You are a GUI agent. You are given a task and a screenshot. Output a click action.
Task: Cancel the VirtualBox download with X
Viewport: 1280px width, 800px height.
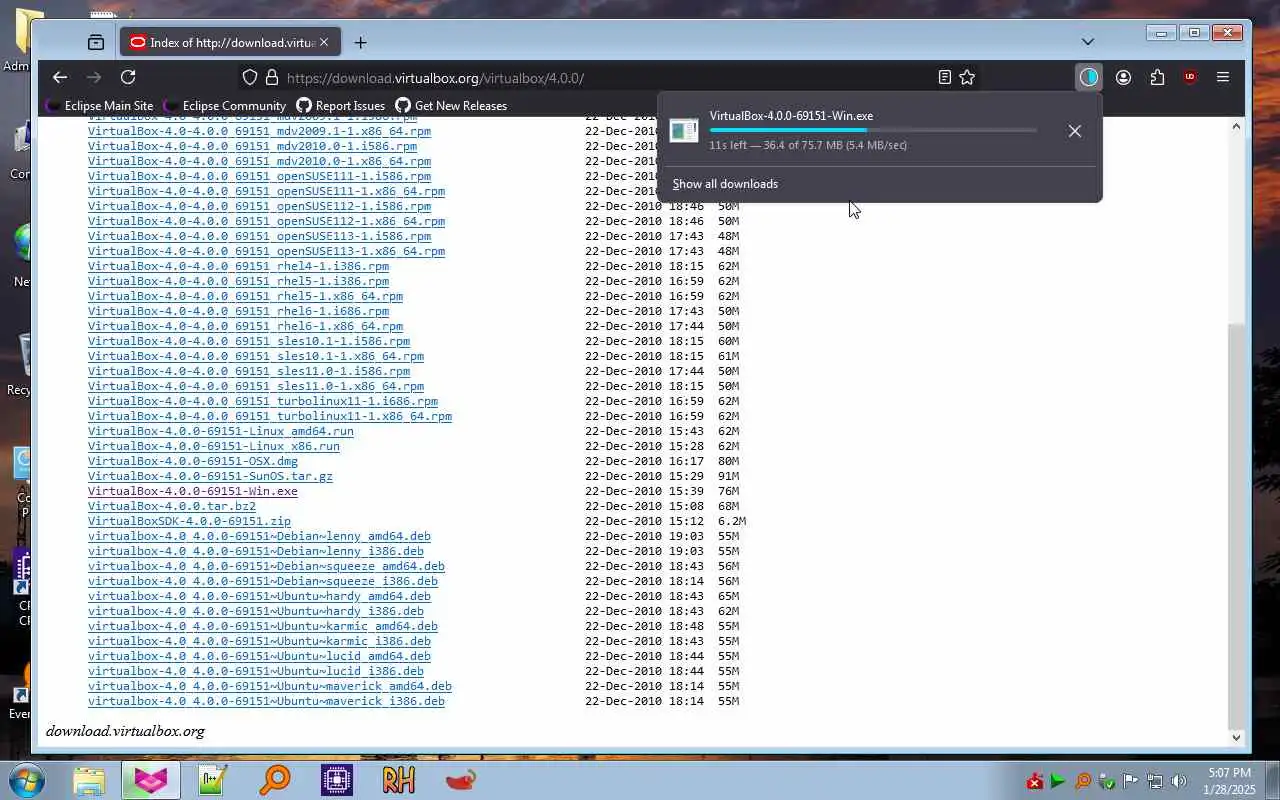pyautogui.click(x=1074, y=131)
